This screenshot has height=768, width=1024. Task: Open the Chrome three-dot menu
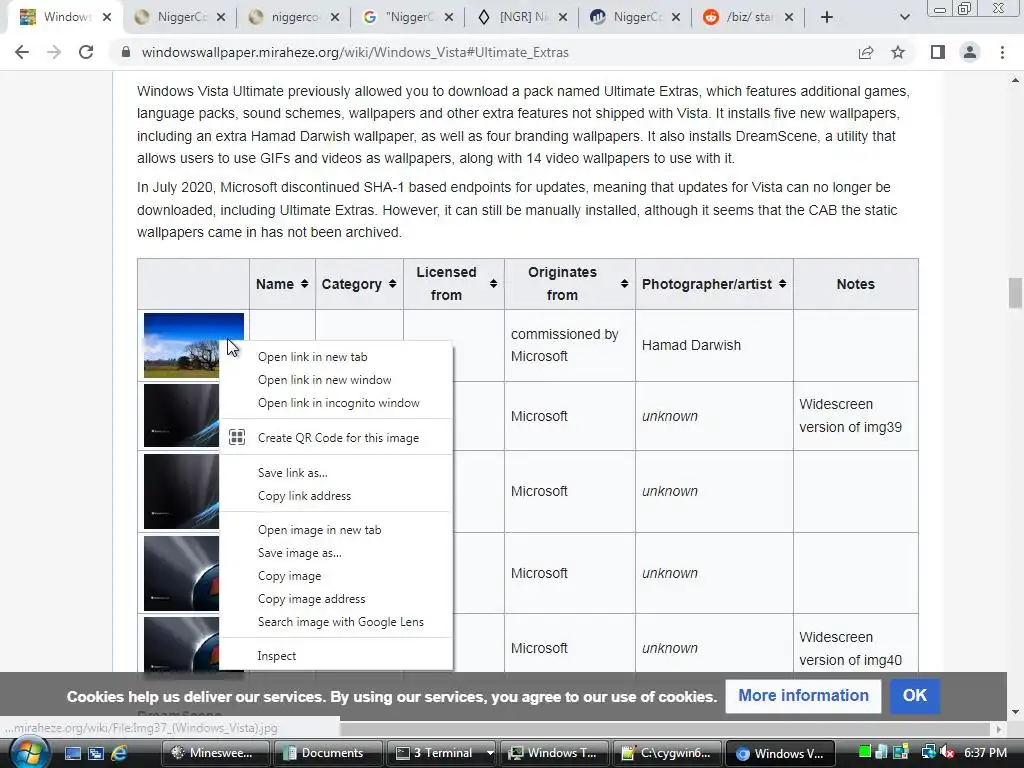1002,52
